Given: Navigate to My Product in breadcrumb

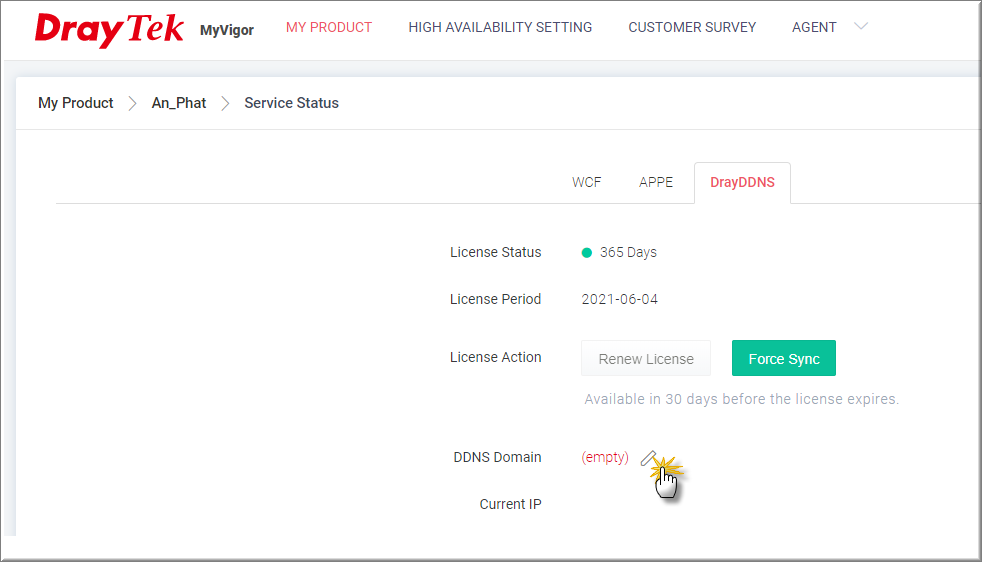Looking at the screenshot, I should pyautogui.click(x=76, y=103).
